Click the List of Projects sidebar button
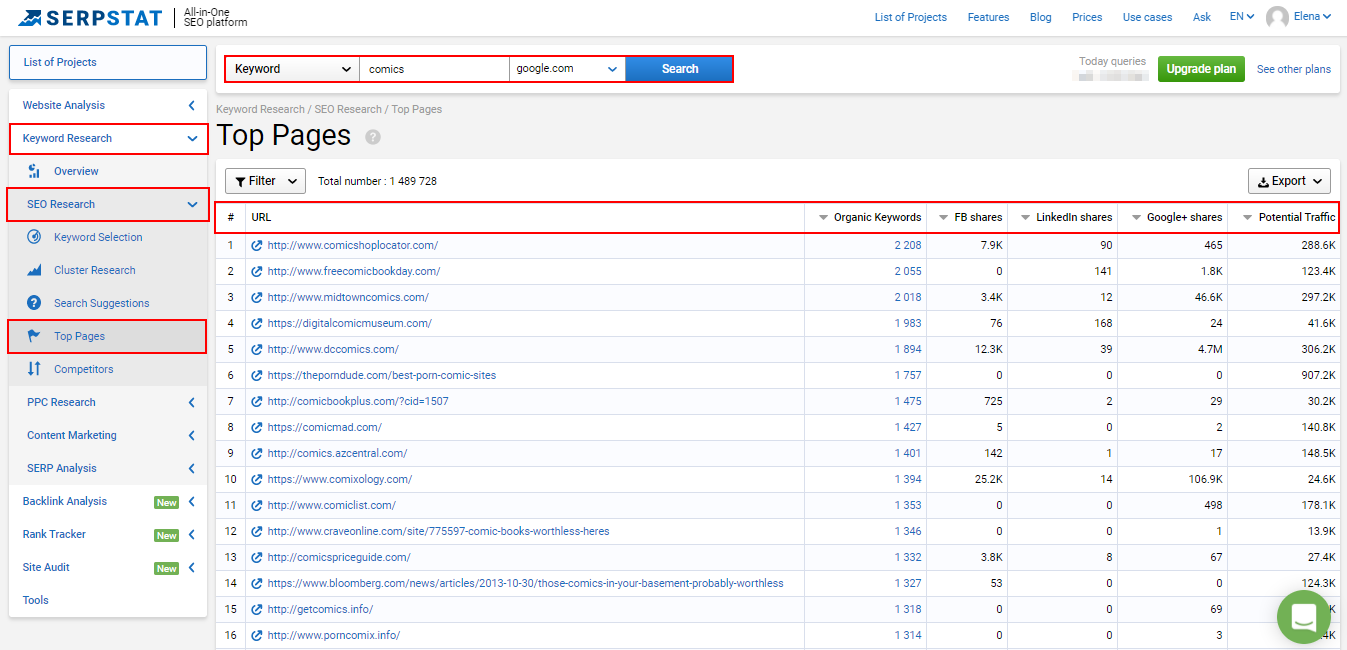The height and width of the screenshot is (650, 1347). pyautogui.click(x=108, y=62)
